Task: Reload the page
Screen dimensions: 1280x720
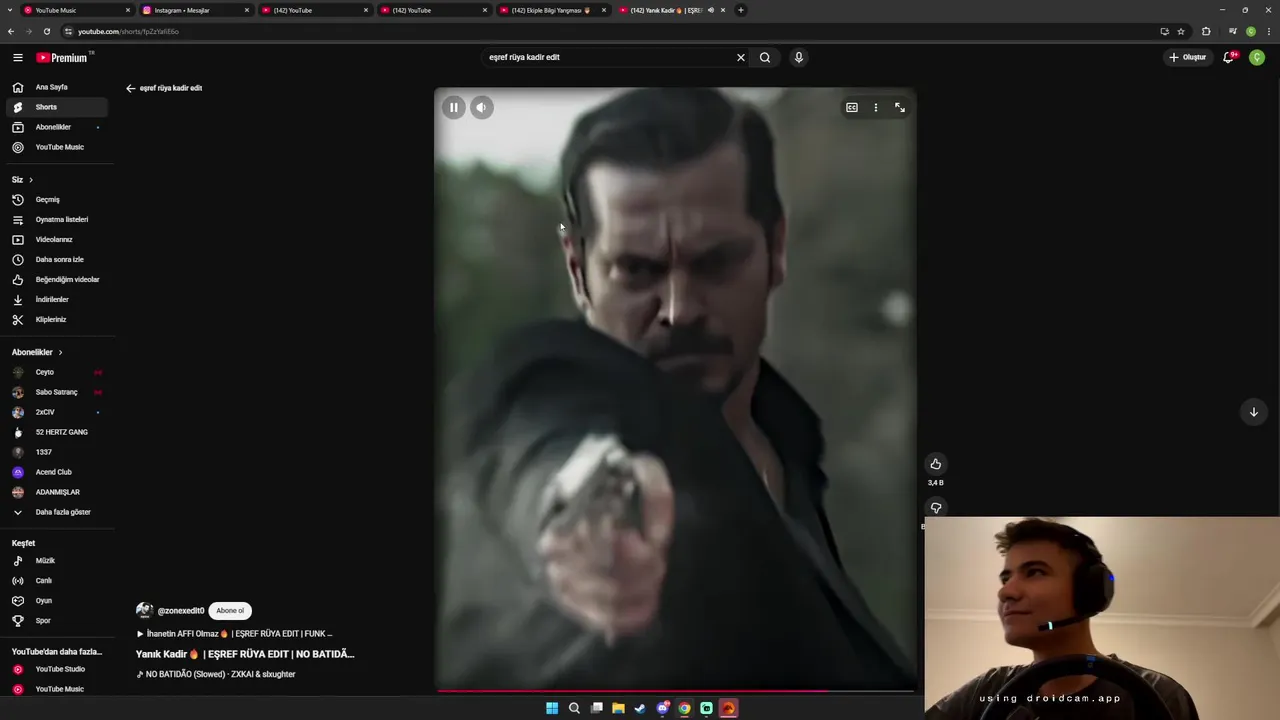Action: coord(46,31)
